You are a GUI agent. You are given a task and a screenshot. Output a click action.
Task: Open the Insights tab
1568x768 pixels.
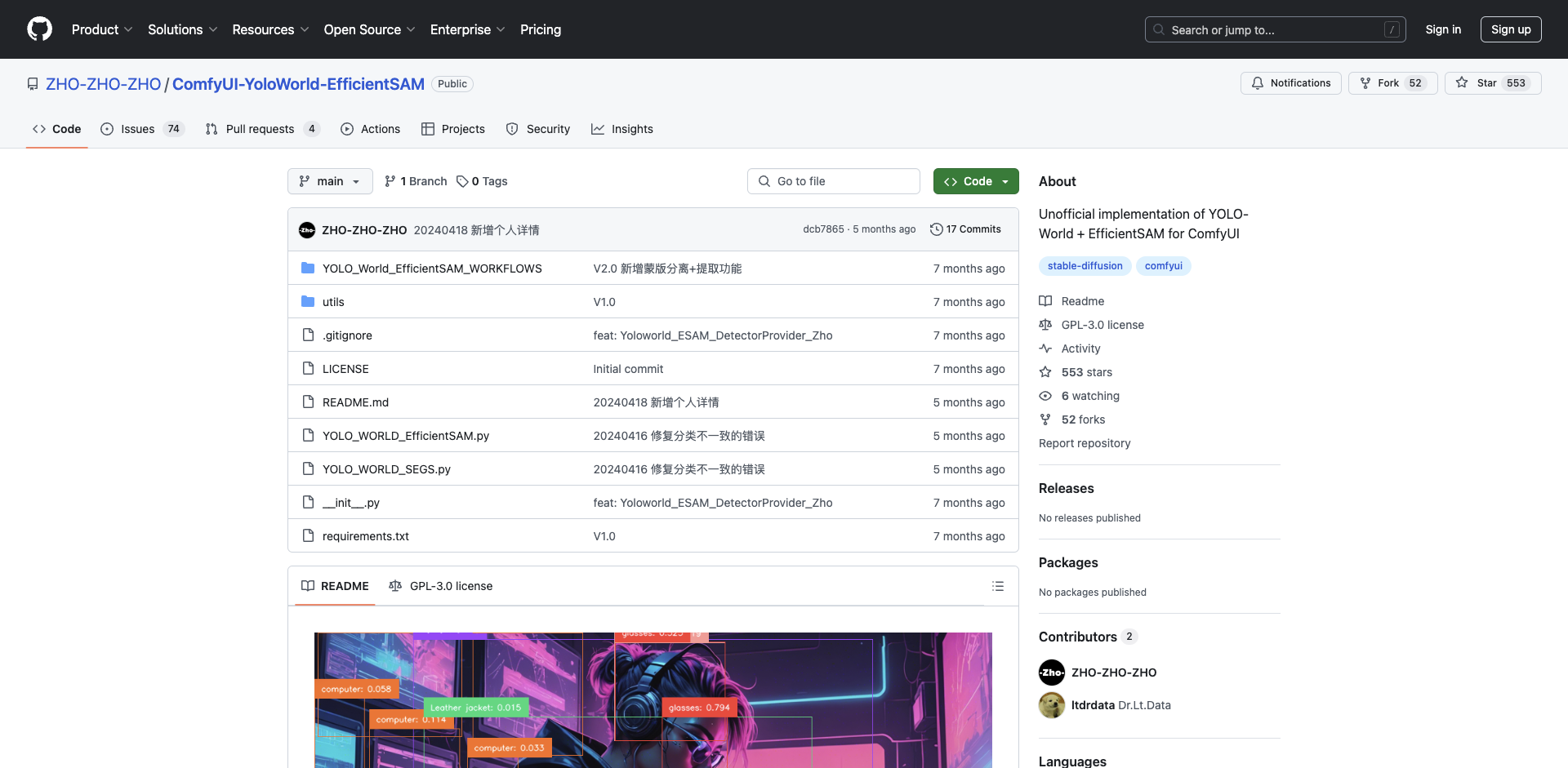pyautogui.click(x=622, y=129)
